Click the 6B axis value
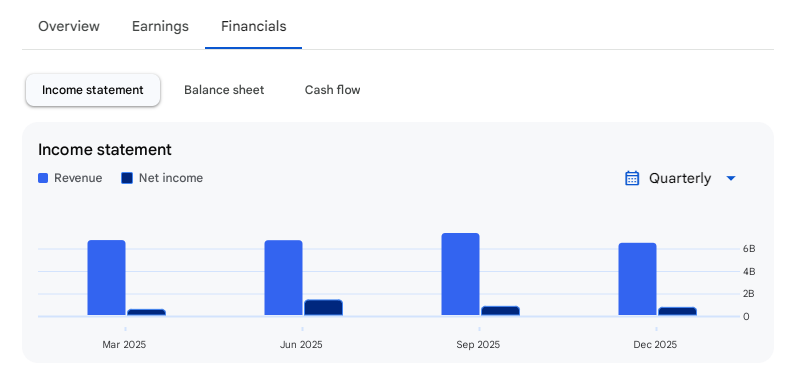The width and height of the screenshot is (794, 385). point(749,249)
